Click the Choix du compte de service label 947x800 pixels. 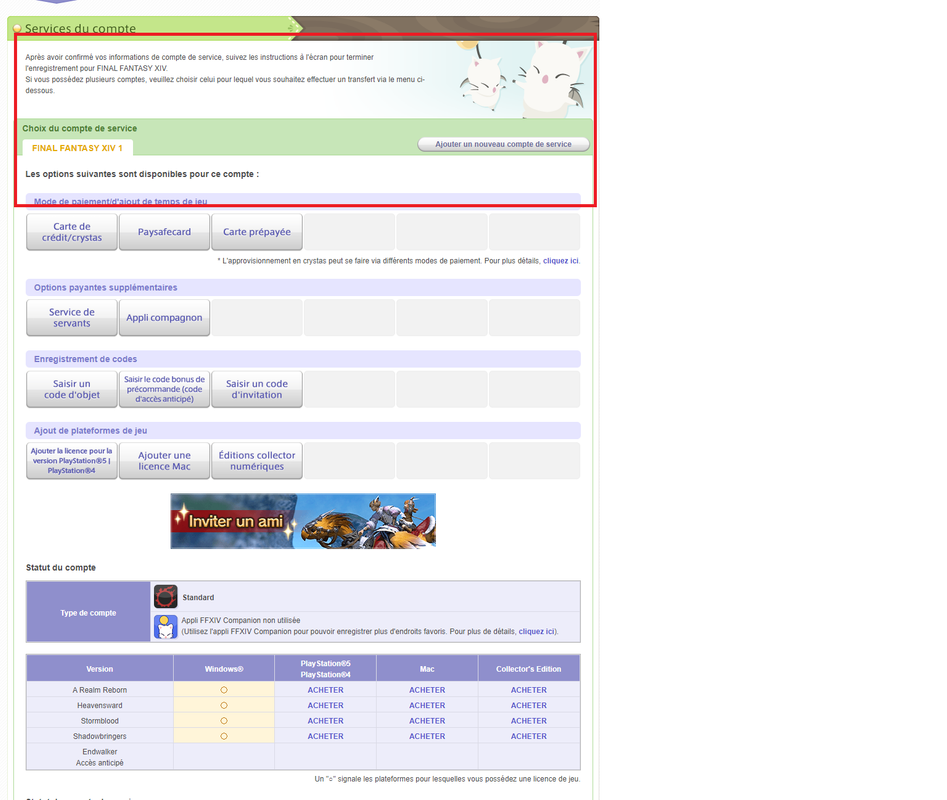(80, 128)
